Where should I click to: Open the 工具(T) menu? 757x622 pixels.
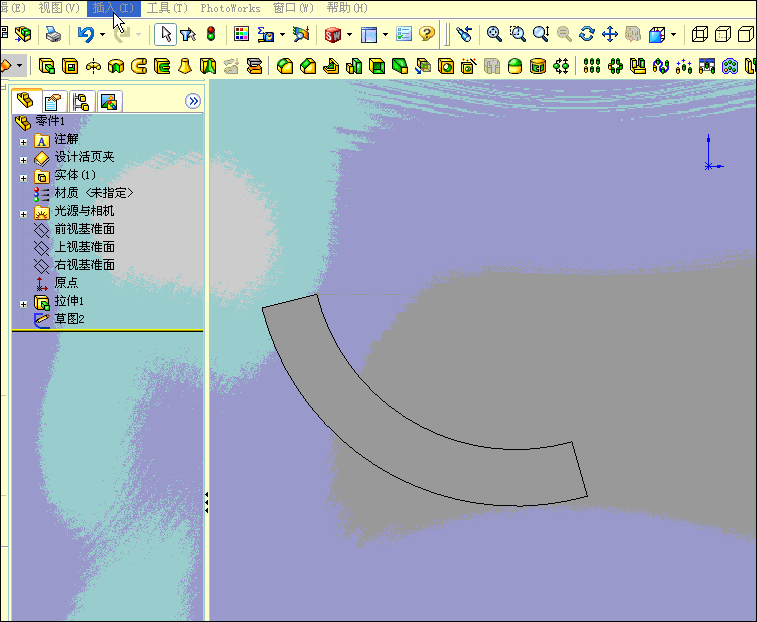[167, 8]
